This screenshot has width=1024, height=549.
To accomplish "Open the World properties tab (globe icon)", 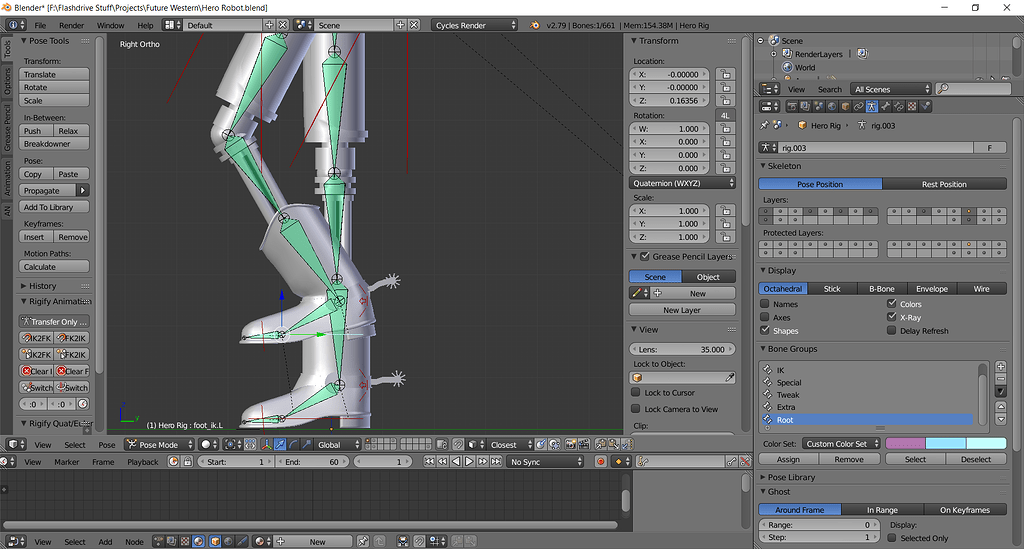I will tap(832, 106).
